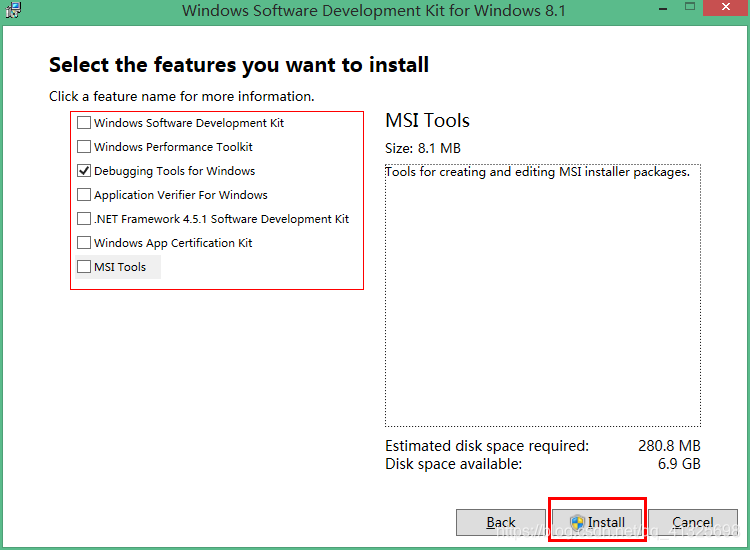This screenshot has height=550, width=750.
Task: Cancel the SDK installation
Action: click(693, 522)
